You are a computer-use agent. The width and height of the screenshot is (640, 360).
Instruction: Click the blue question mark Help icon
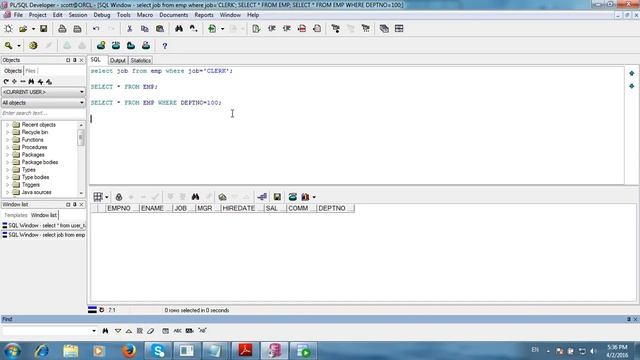pyautogui.click(x=164, y=46)
